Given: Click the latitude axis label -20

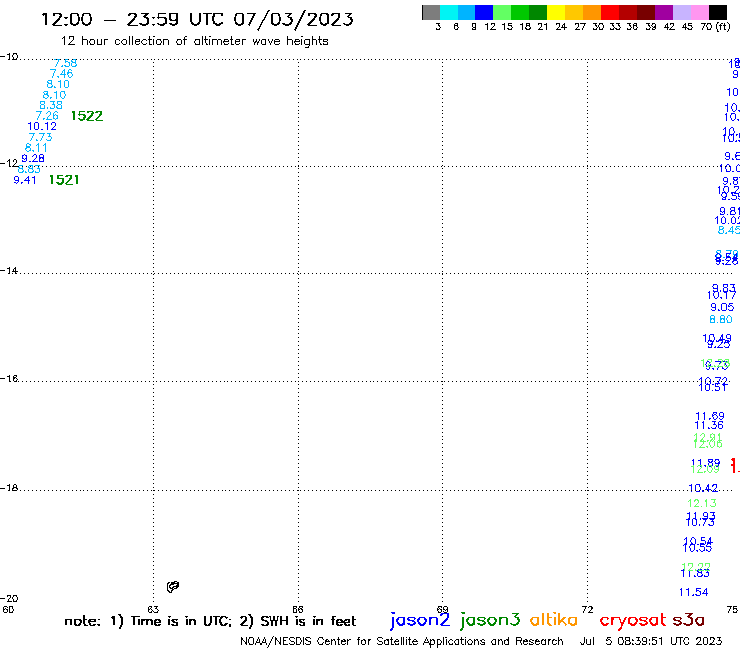Looking at the screenshot, I should tap(9, 599).
